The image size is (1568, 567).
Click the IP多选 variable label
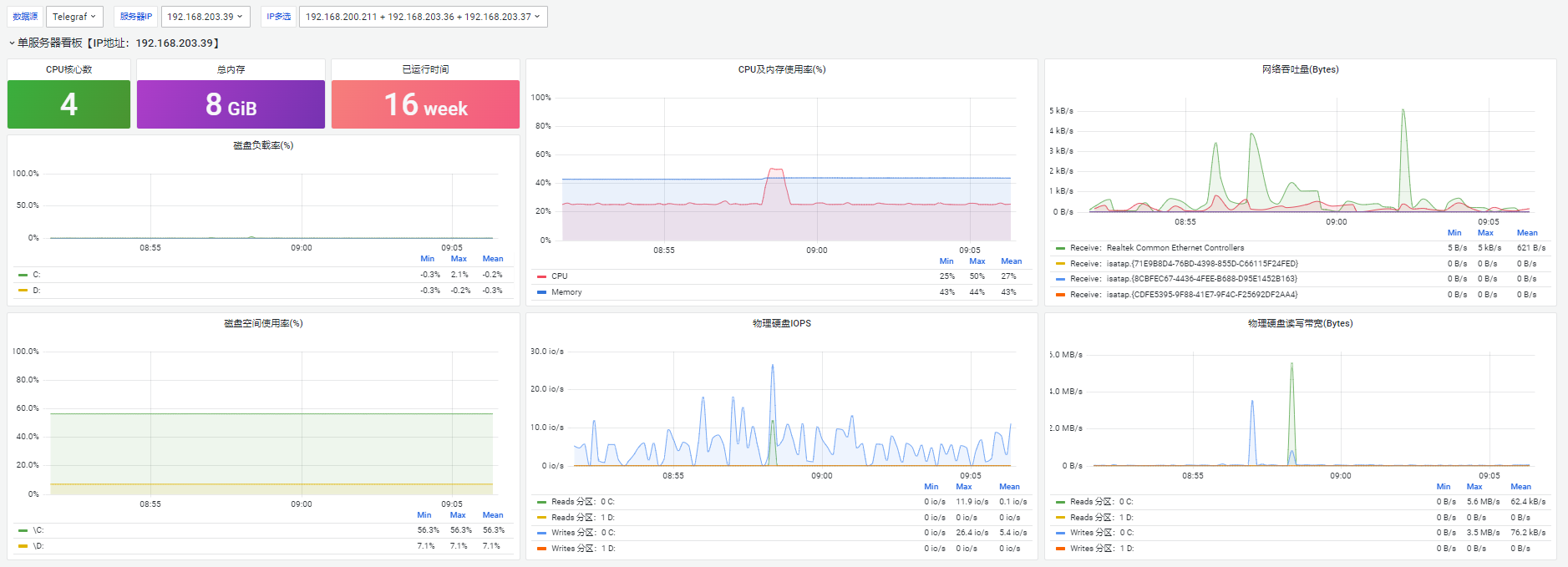279,17
